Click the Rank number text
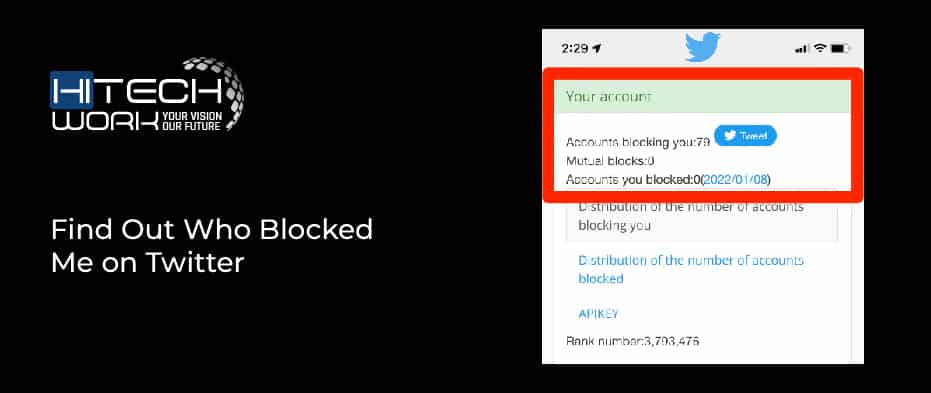 [632, 341]
